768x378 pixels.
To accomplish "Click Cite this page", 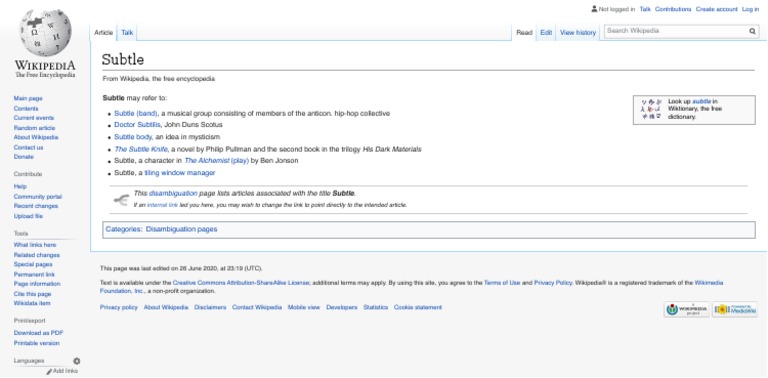I will point(32,294).
